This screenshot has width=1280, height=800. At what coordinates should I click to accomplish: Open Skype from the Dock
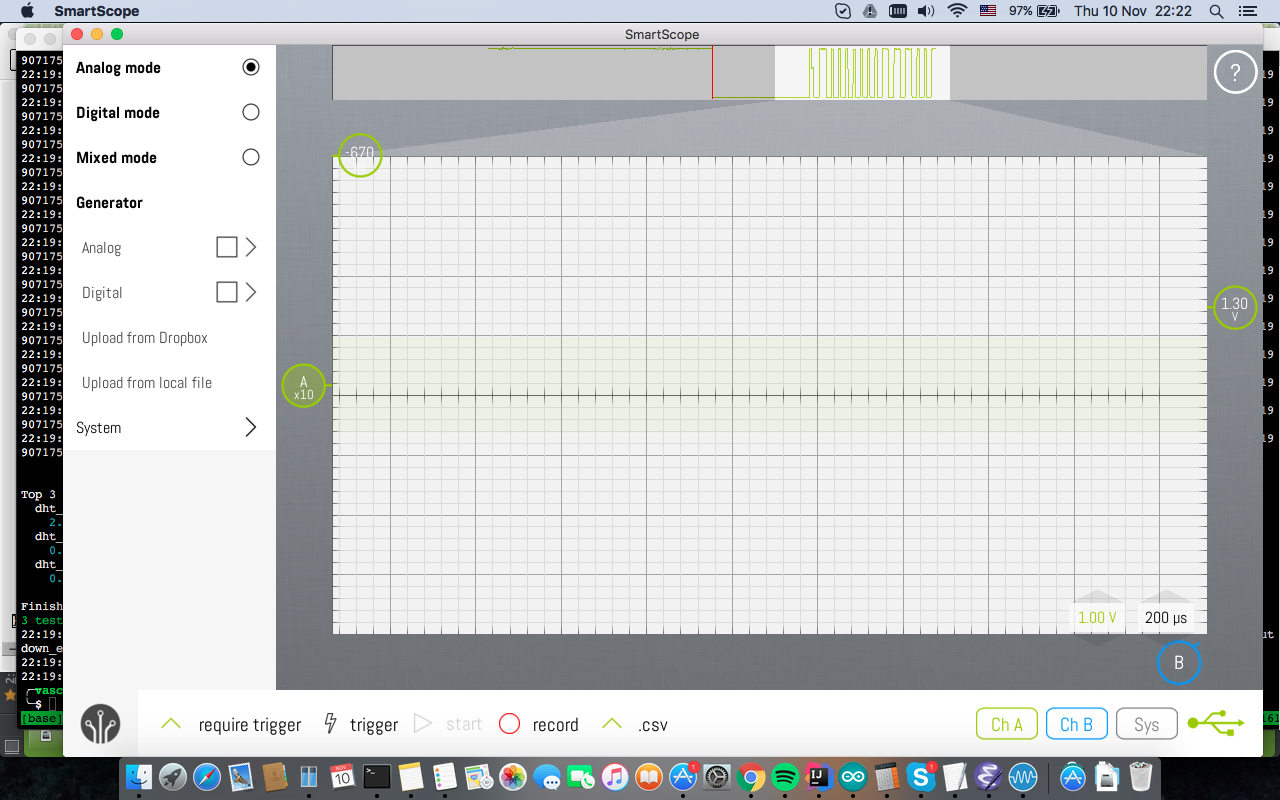tap(921, 776)
